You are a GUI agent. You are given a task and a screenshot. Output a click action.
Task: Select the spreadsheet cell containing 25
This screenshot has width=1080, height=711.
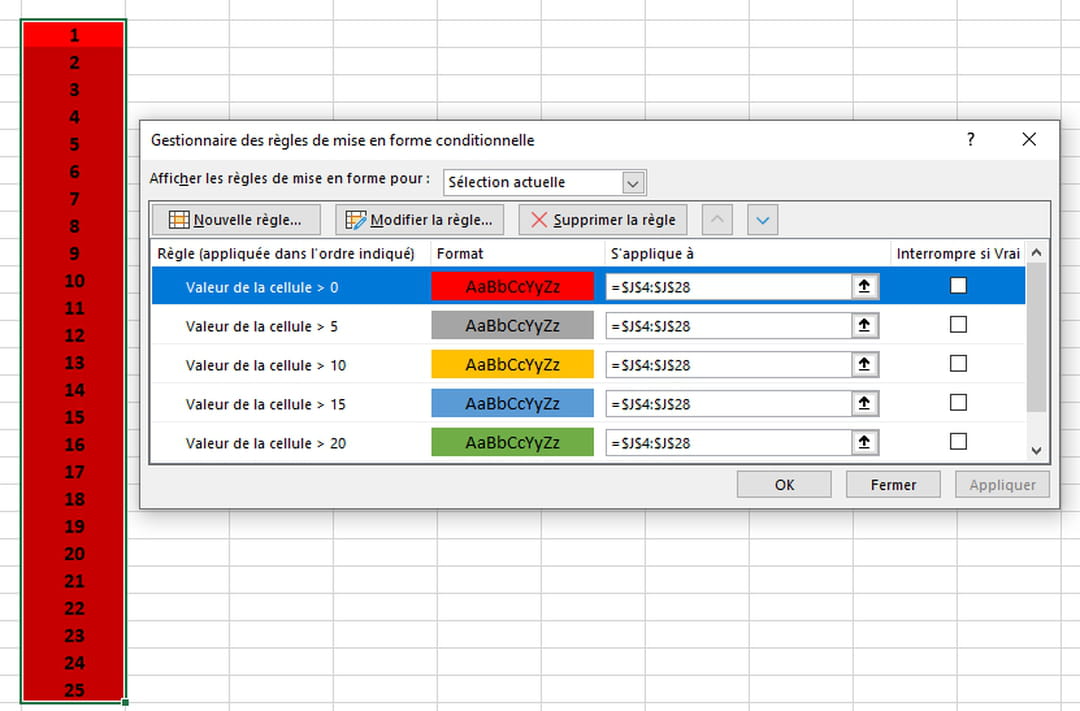point(74,690)
